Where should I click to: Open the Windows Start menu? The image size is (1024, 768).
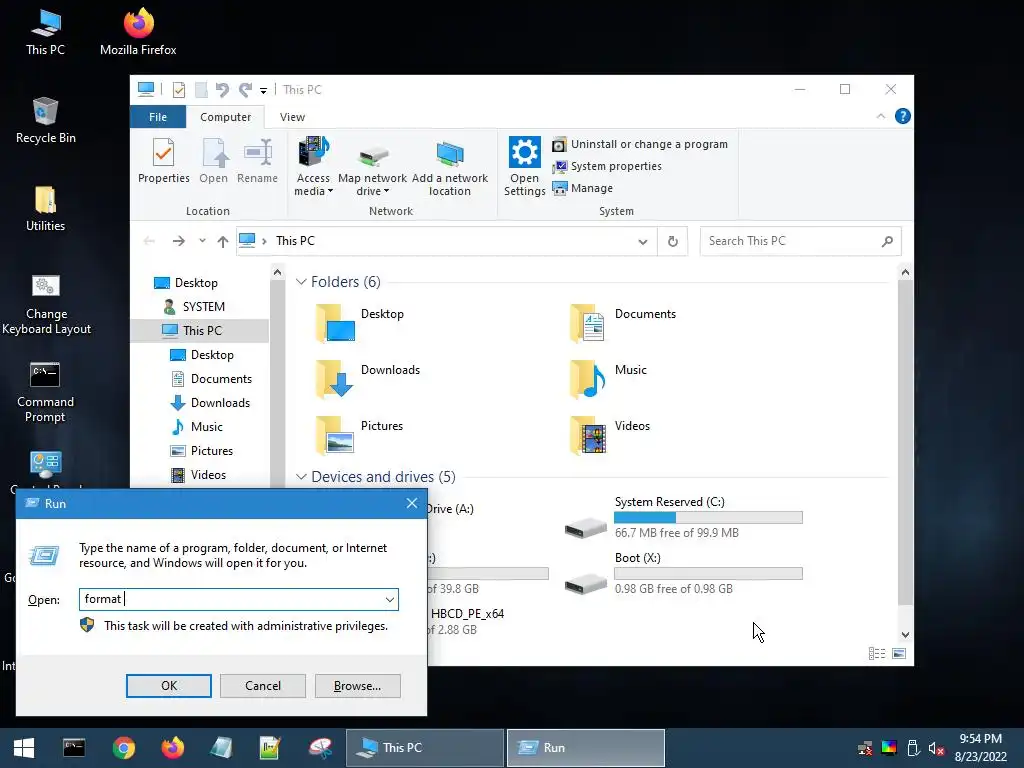pos(24,748)
